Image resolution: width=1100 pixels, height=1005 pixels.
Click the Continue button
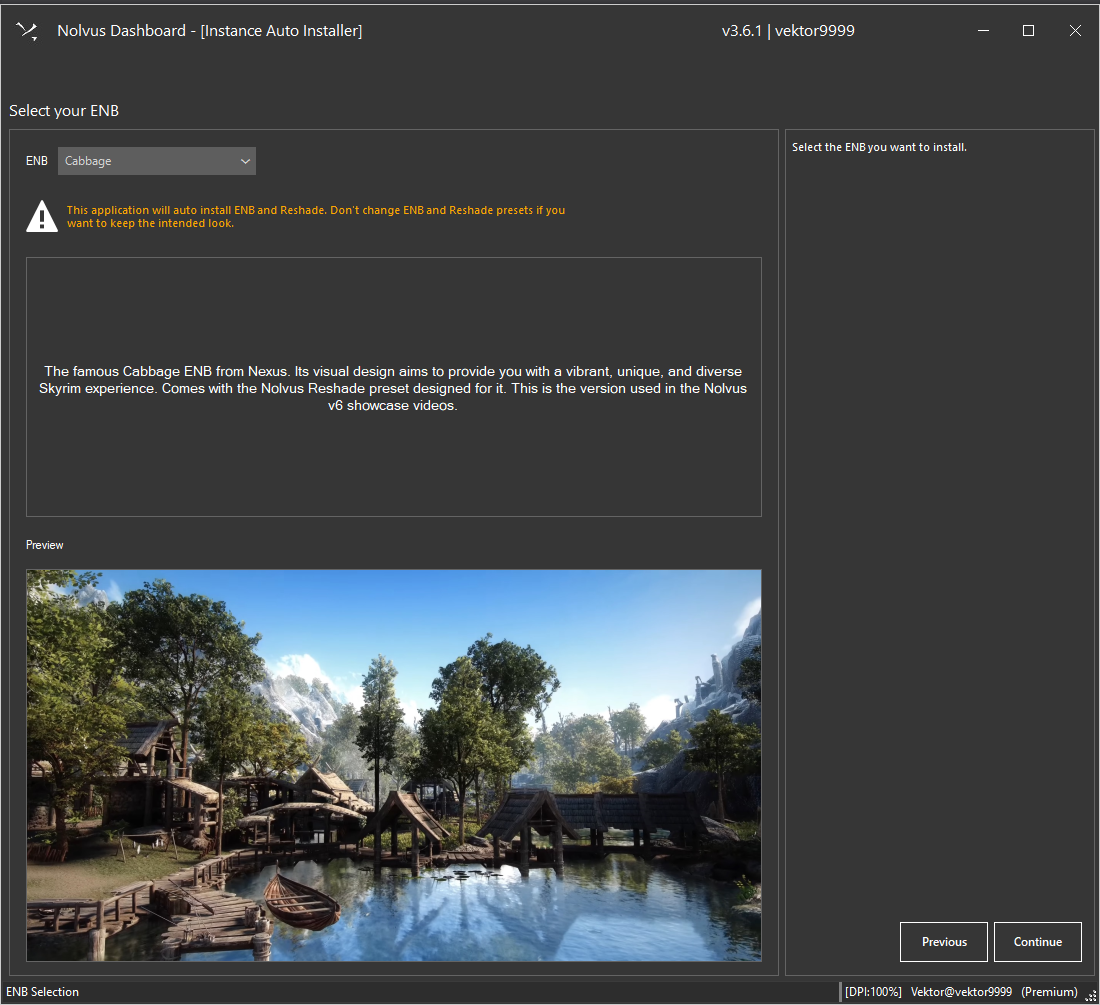[1038, 942]
